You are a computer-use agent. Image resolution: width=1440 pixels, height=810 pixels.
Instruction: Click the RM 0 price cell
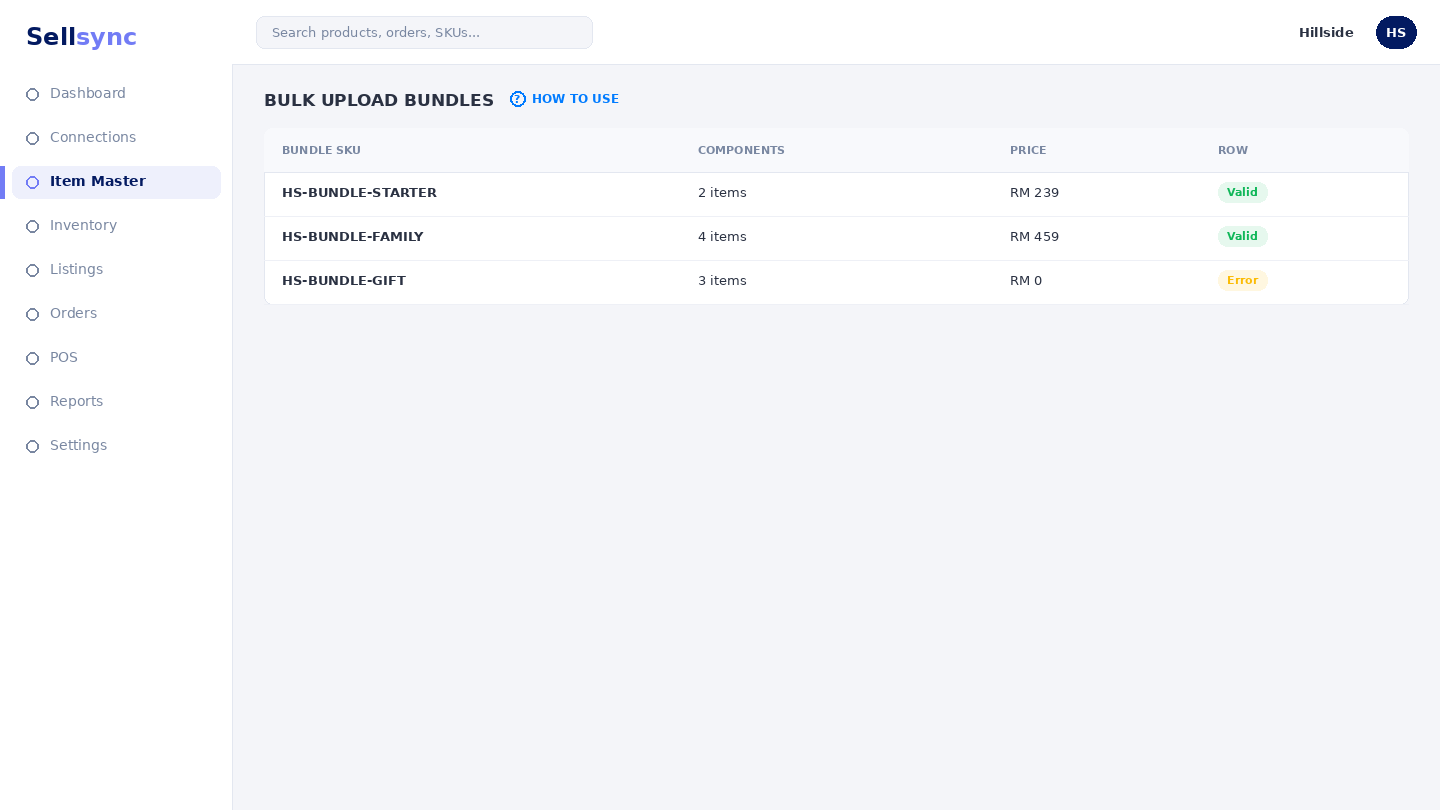pyautogui.click(x=1026, y=281)
